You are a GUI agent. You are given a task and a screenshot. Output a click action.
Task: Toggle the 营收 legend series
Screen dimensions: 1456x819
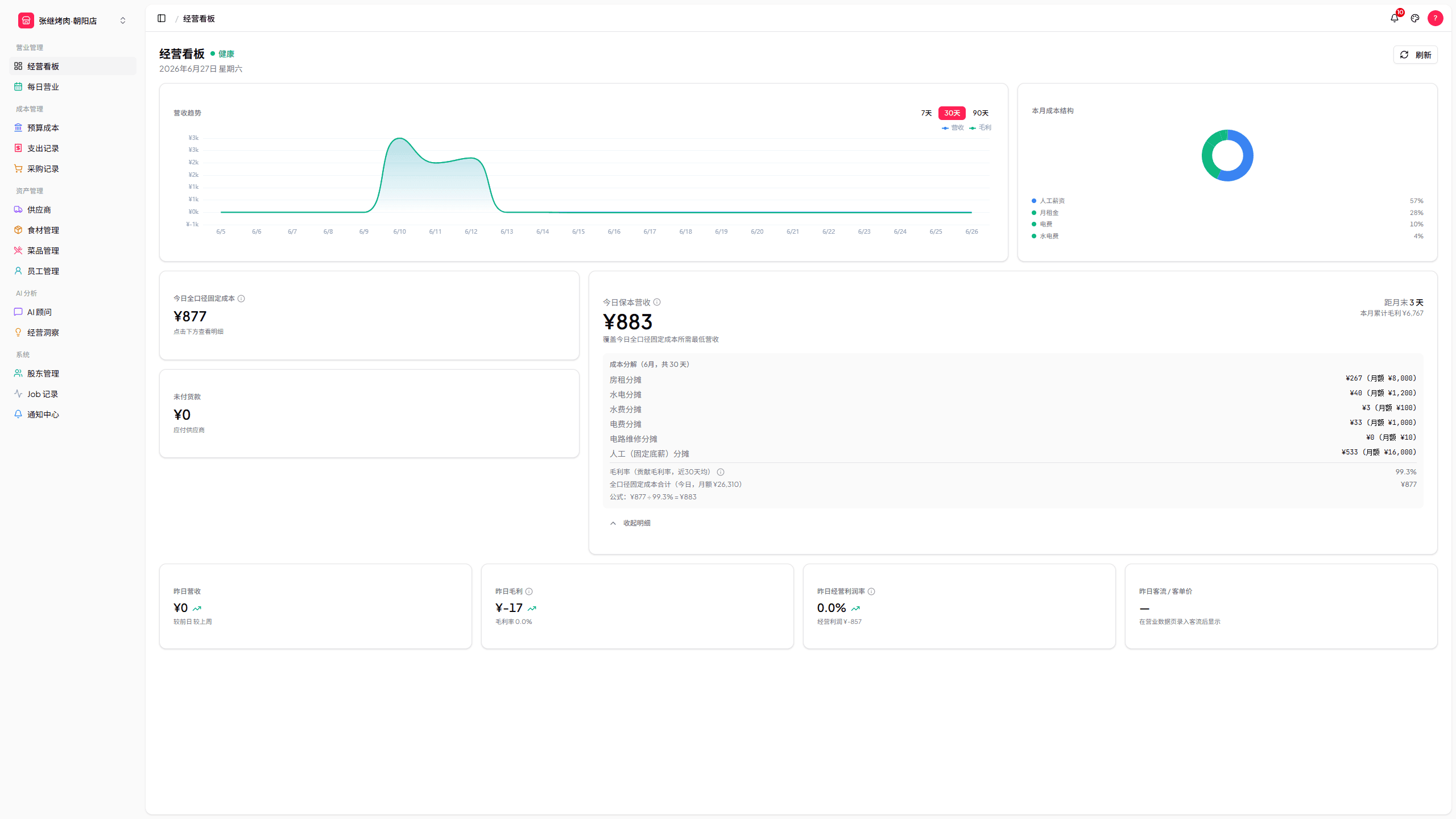point(953,127)
